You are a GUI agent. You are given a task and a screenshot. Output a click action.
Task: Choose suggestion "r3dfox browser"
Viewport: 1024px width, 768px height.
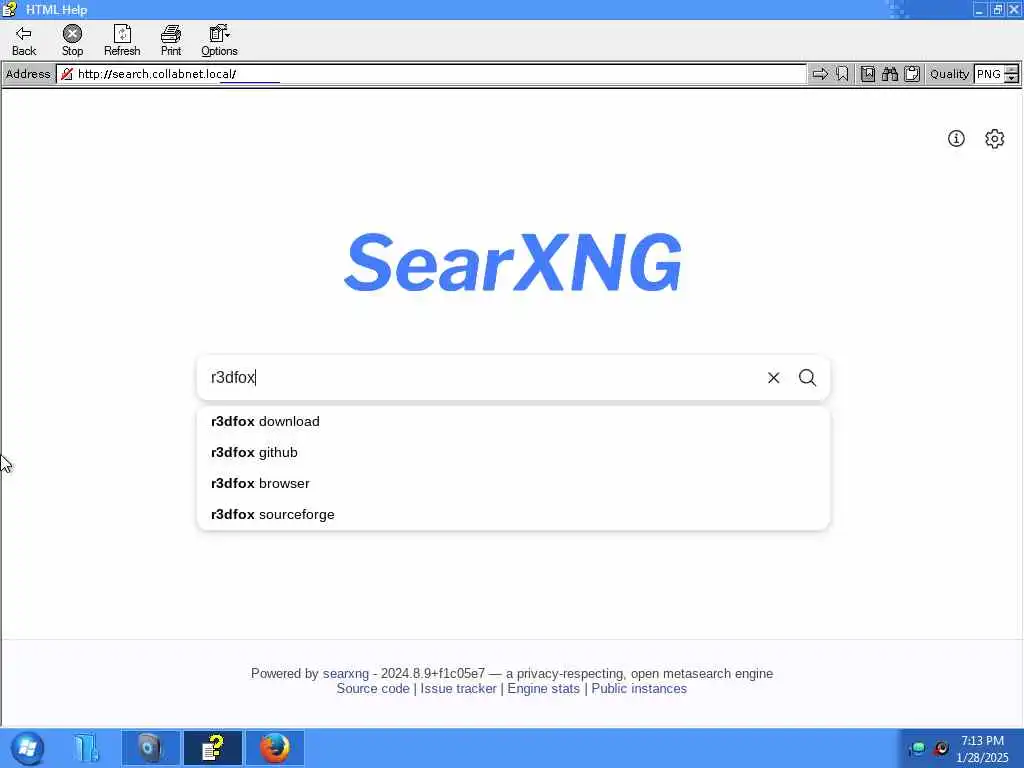[513, 483]
